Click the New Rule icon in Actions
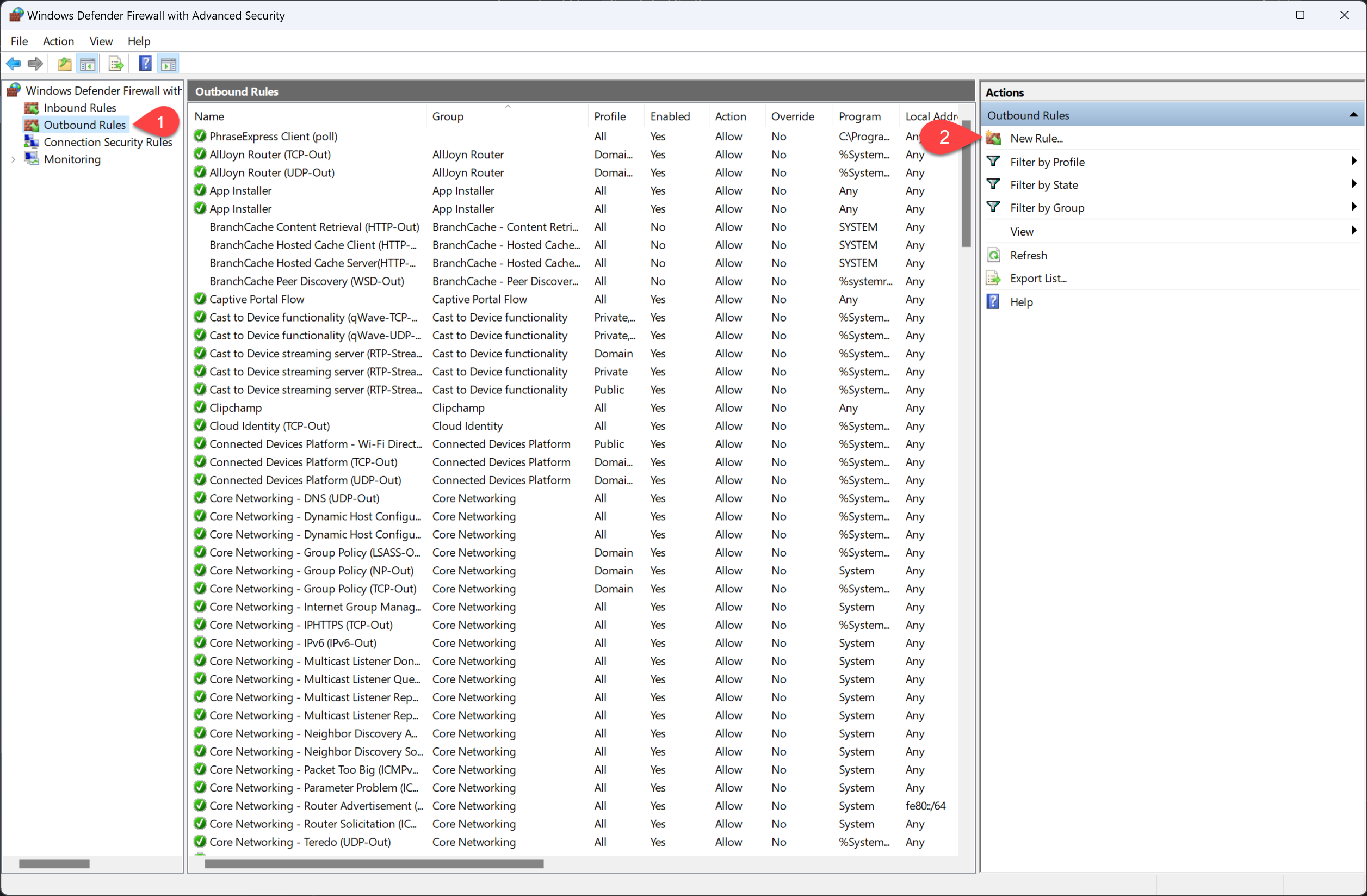Screen dimensions: 1367x896 993,138
